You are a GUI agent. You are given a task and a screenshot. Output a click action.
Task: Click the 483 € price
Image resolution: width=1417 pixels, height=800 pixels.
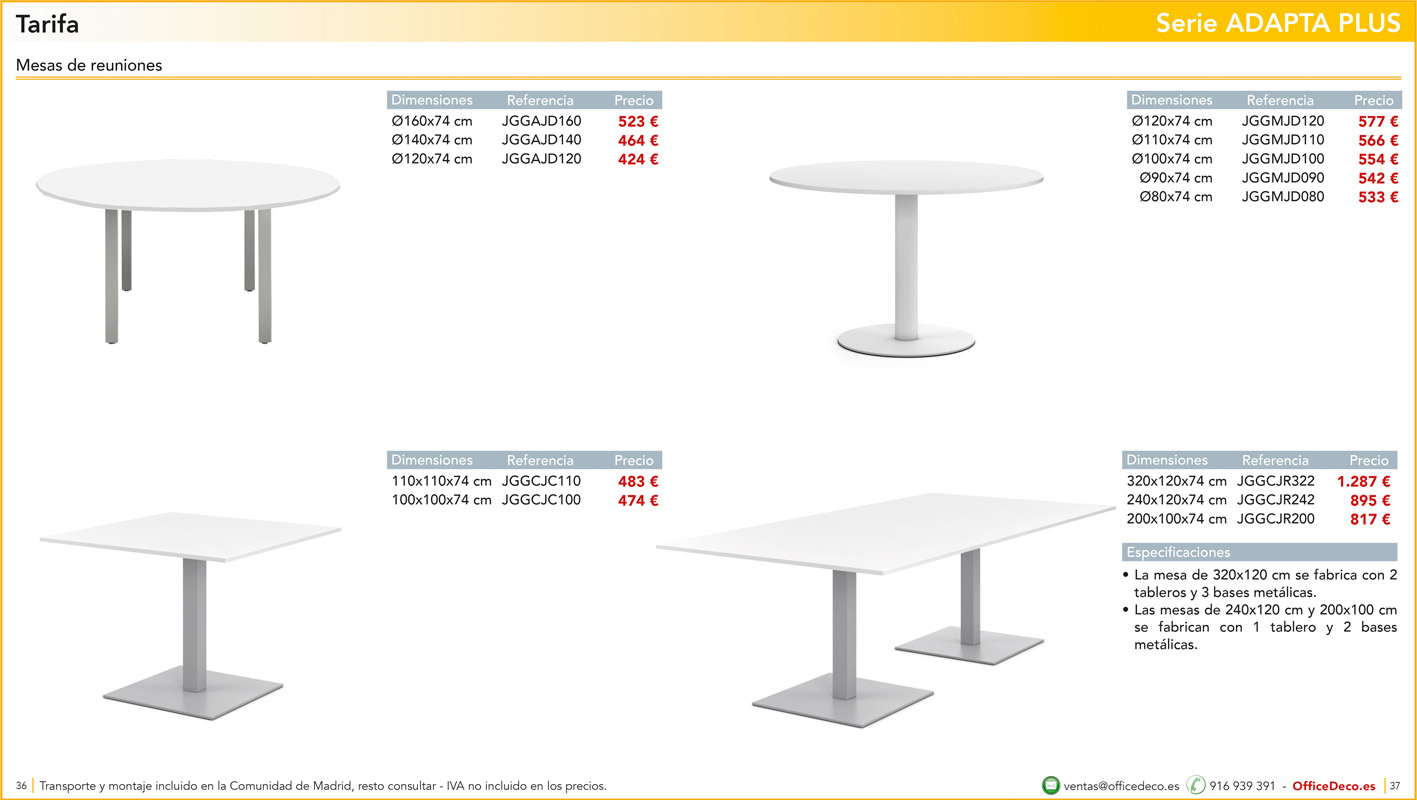[638, 482]
